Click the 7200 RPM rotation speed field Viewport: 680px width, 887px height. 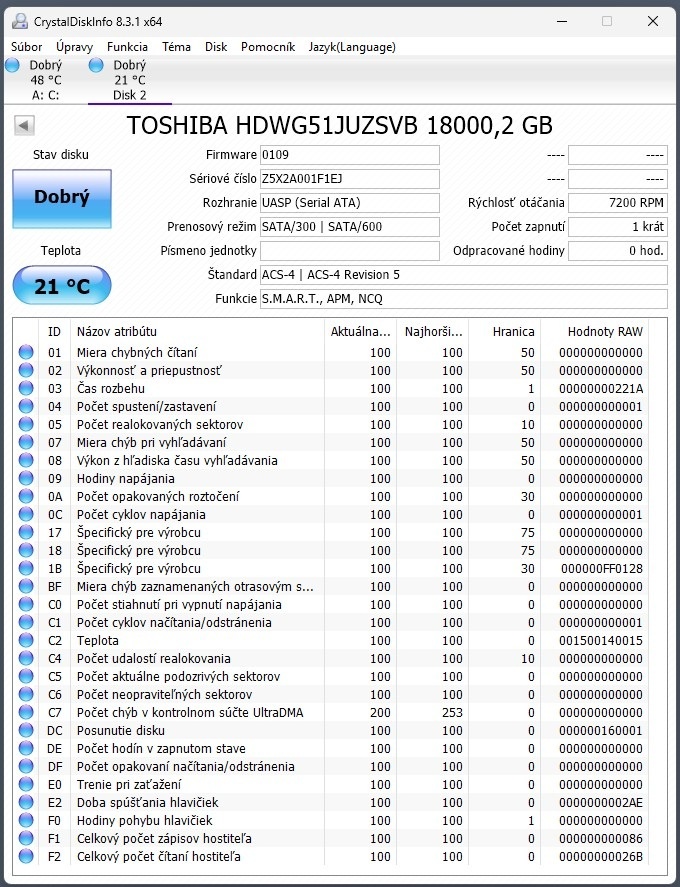pyautogui.click(x=618, y=203)
